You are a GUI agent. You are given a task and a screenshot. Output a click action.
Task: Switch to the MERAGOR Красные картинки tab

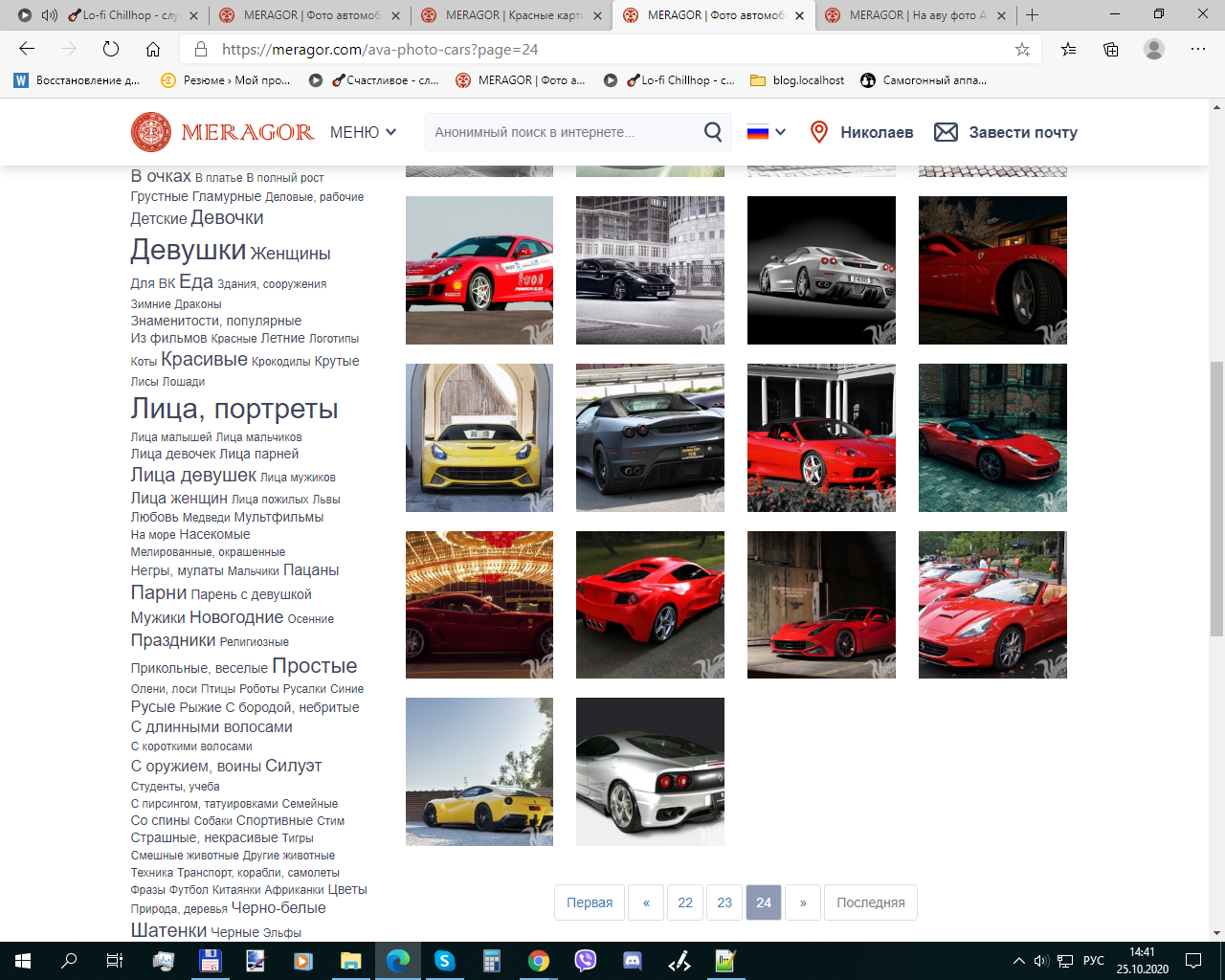pyautogui.click(x=514, y=15)
